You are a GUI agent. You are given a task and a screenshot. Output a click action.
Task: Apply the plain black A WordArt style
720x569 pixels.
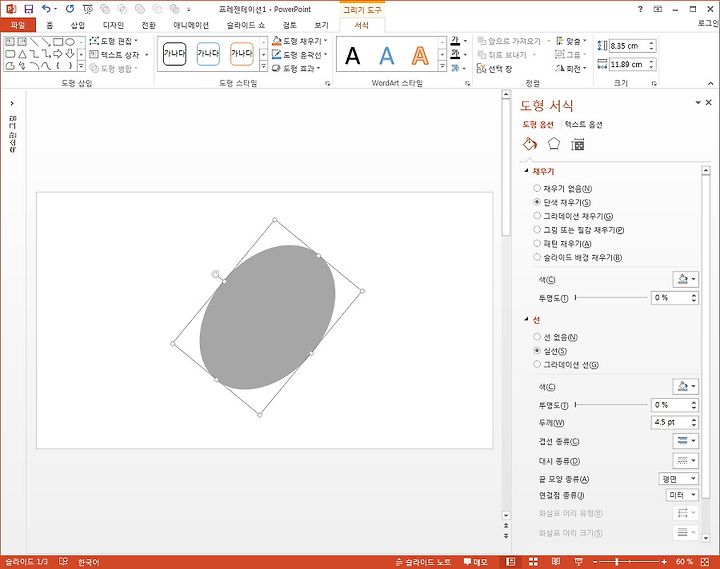coord(353,56)
